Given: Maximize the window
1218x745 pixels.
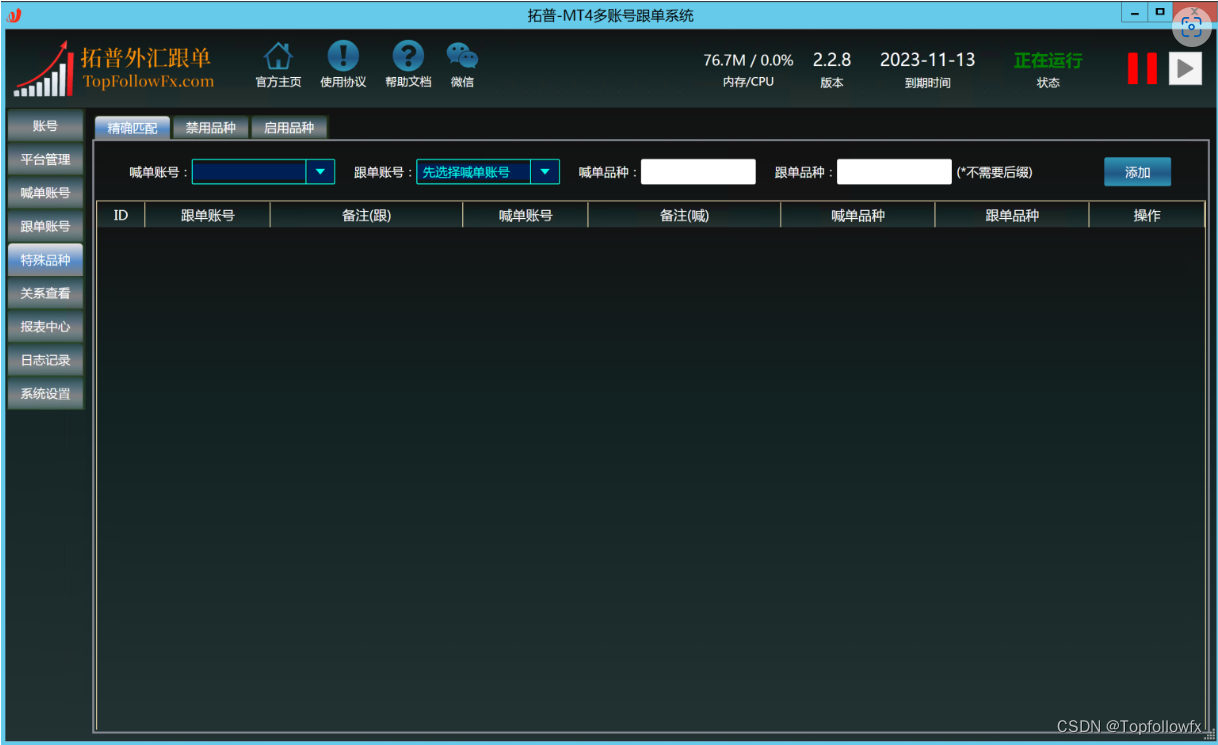Looking at the screenshot, I should [1160, 12].
